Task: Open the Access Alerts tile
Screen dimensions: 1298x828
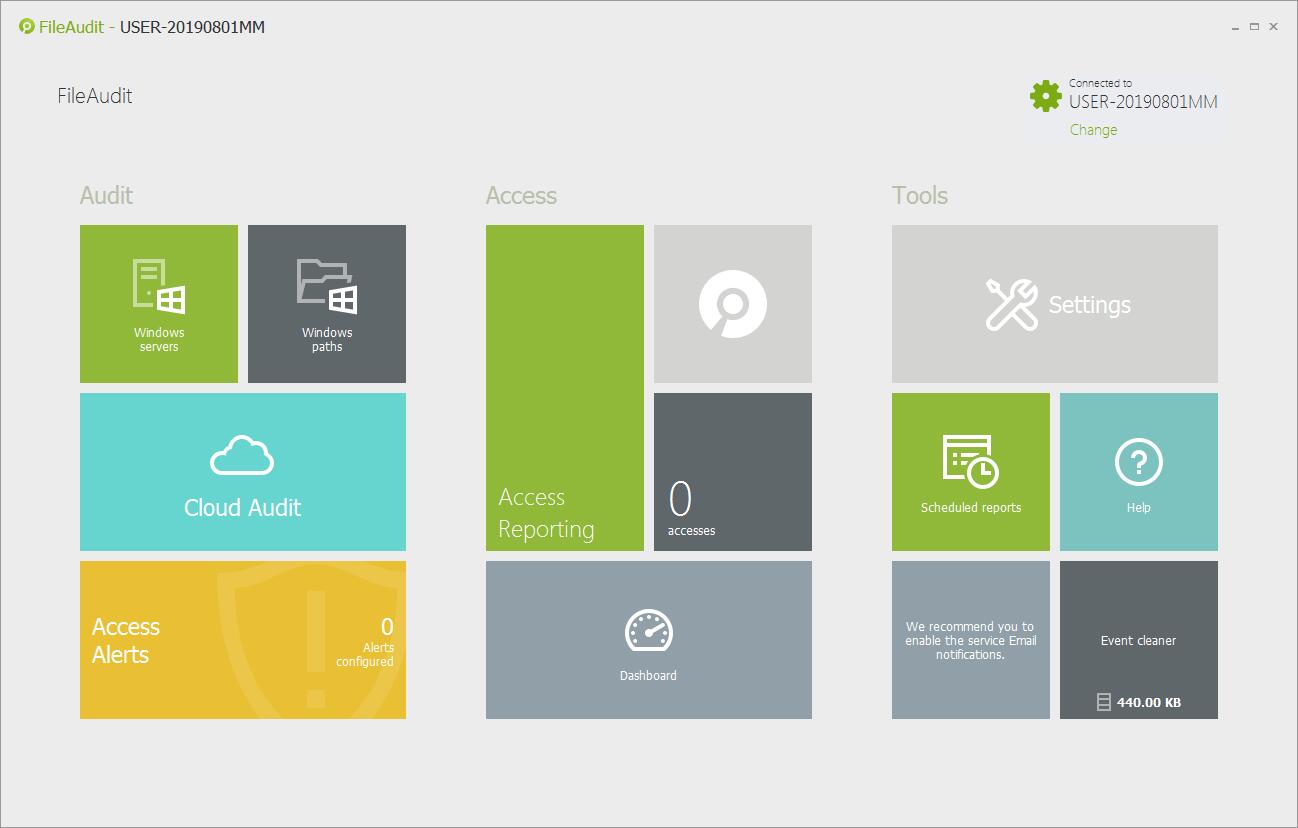Action: (243, 640)
